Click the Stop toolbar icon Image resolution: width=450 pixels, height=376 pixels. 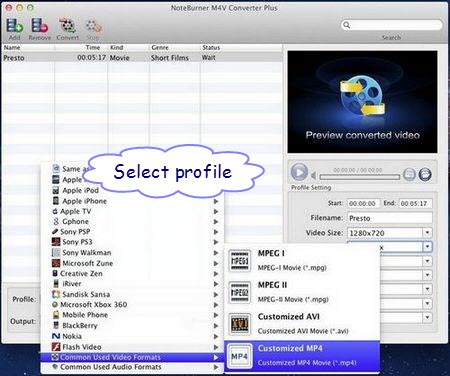94,27
